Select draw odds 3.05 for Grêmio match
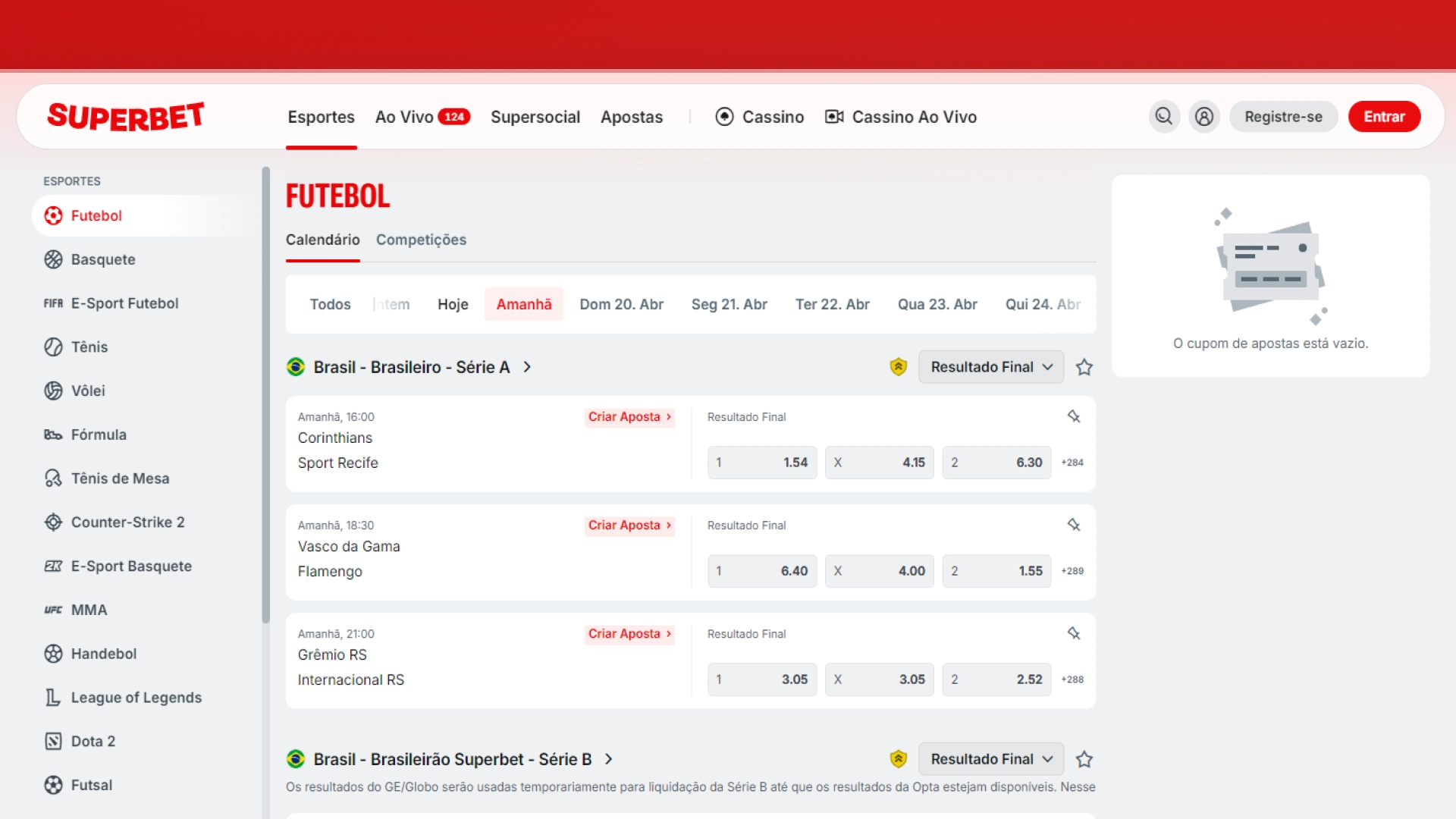This screenshot has width=1456, height=819. tap(880, 679)
